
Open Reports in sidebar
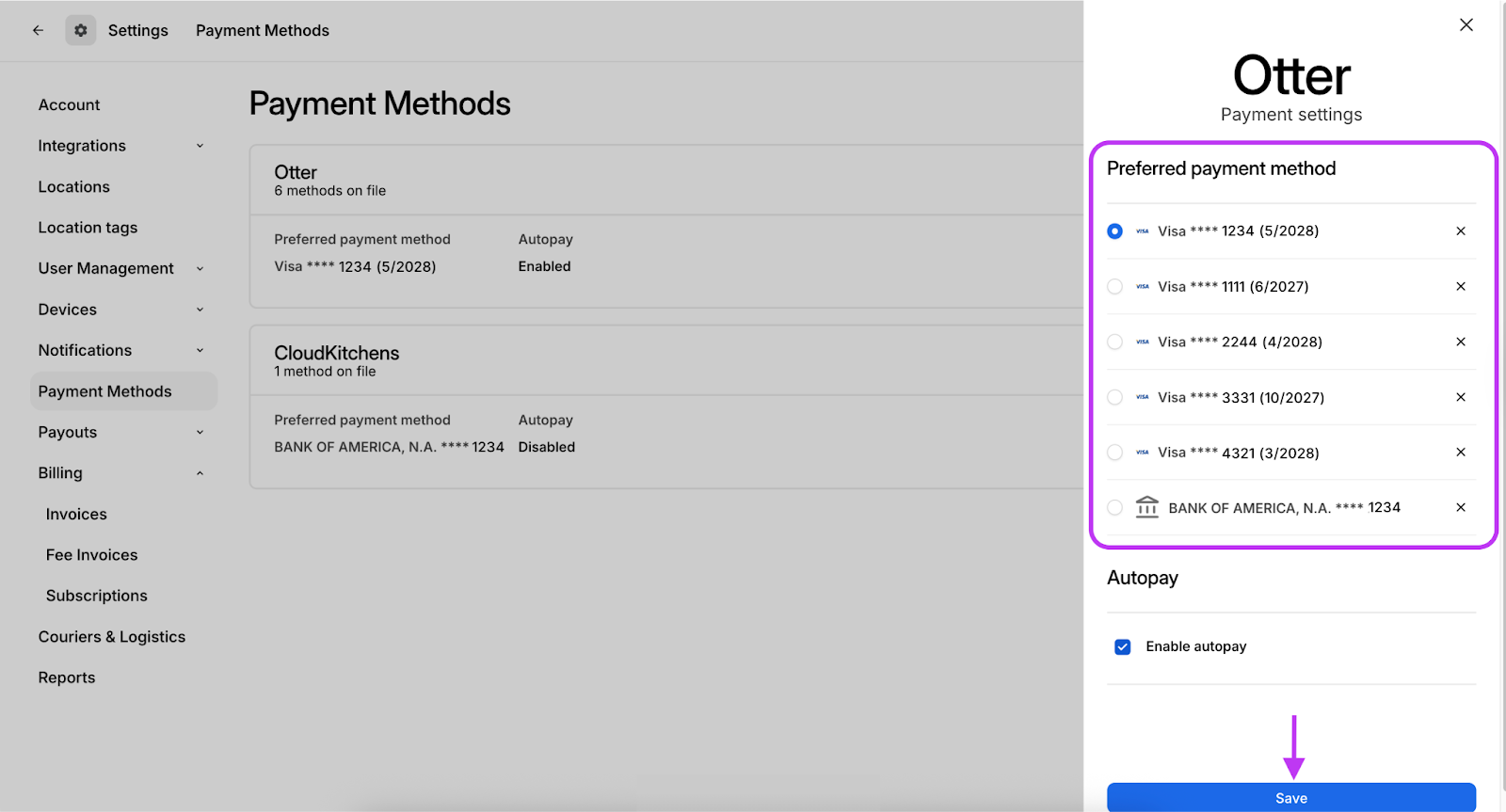click(x=67, y=677)
